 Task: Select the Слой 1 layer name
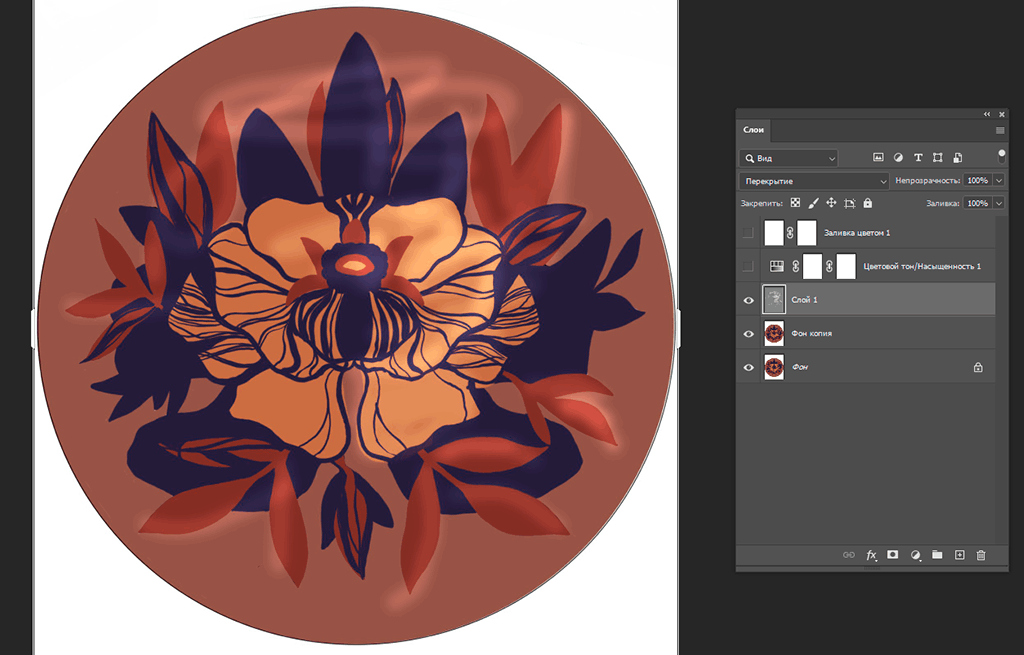(x=804, y=300)
